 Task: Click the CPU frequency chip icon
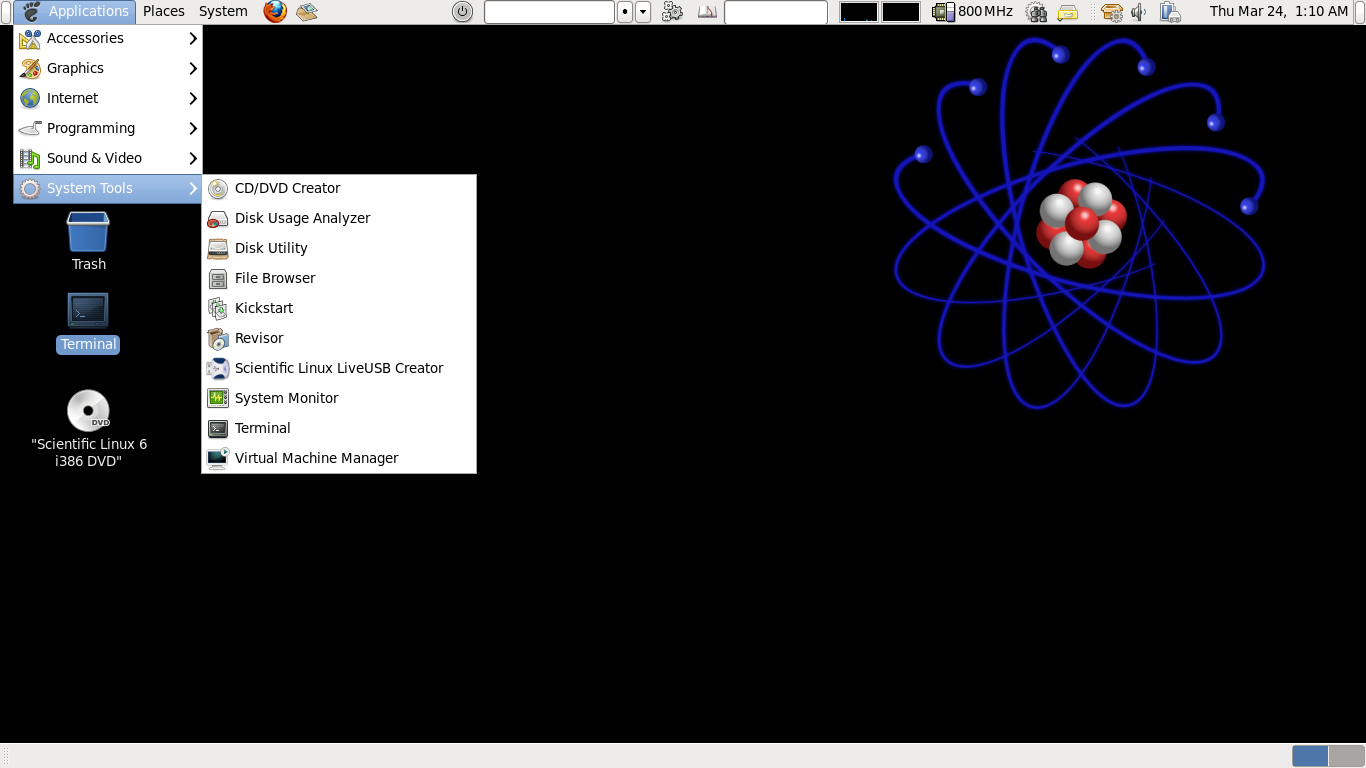[943, 12]
